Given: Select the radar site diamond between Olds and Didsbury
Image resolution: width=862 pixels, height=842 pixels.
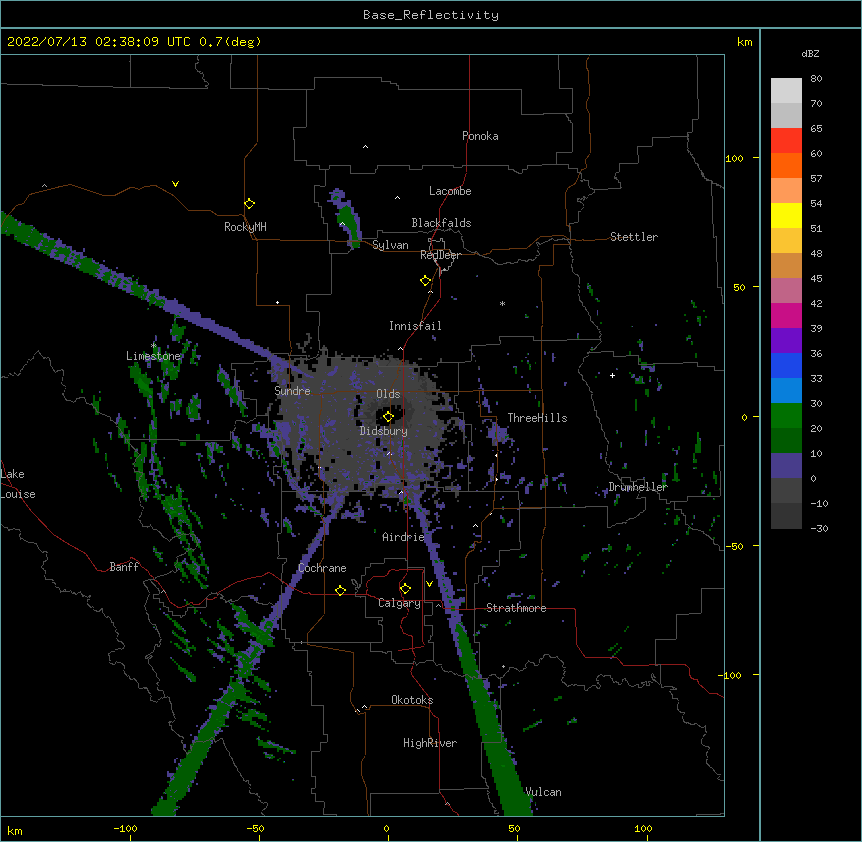Looking at the screenshot, I should 388,417.
